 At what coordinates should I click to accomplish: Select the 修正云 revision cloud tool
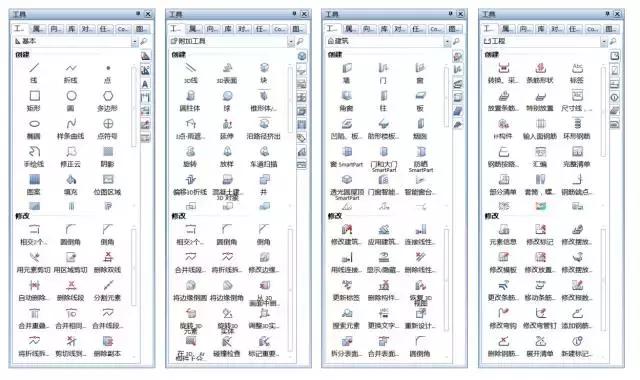pyautogui.click(x=71, y=157)
